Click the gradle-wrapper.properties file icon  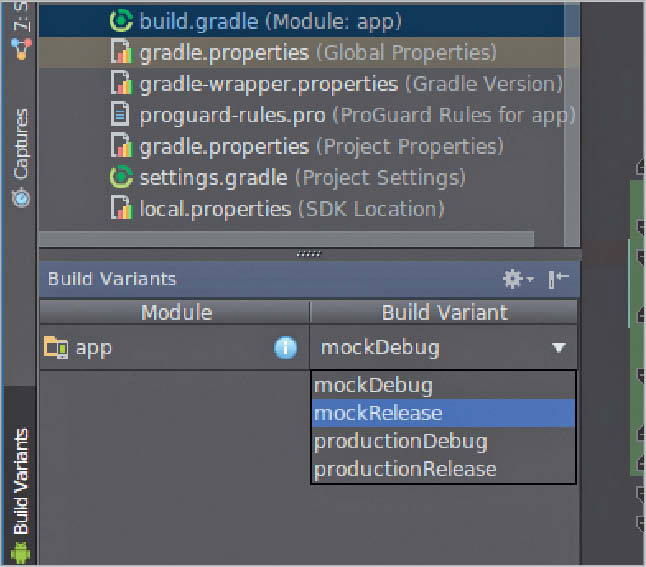(x=122, y=84)
